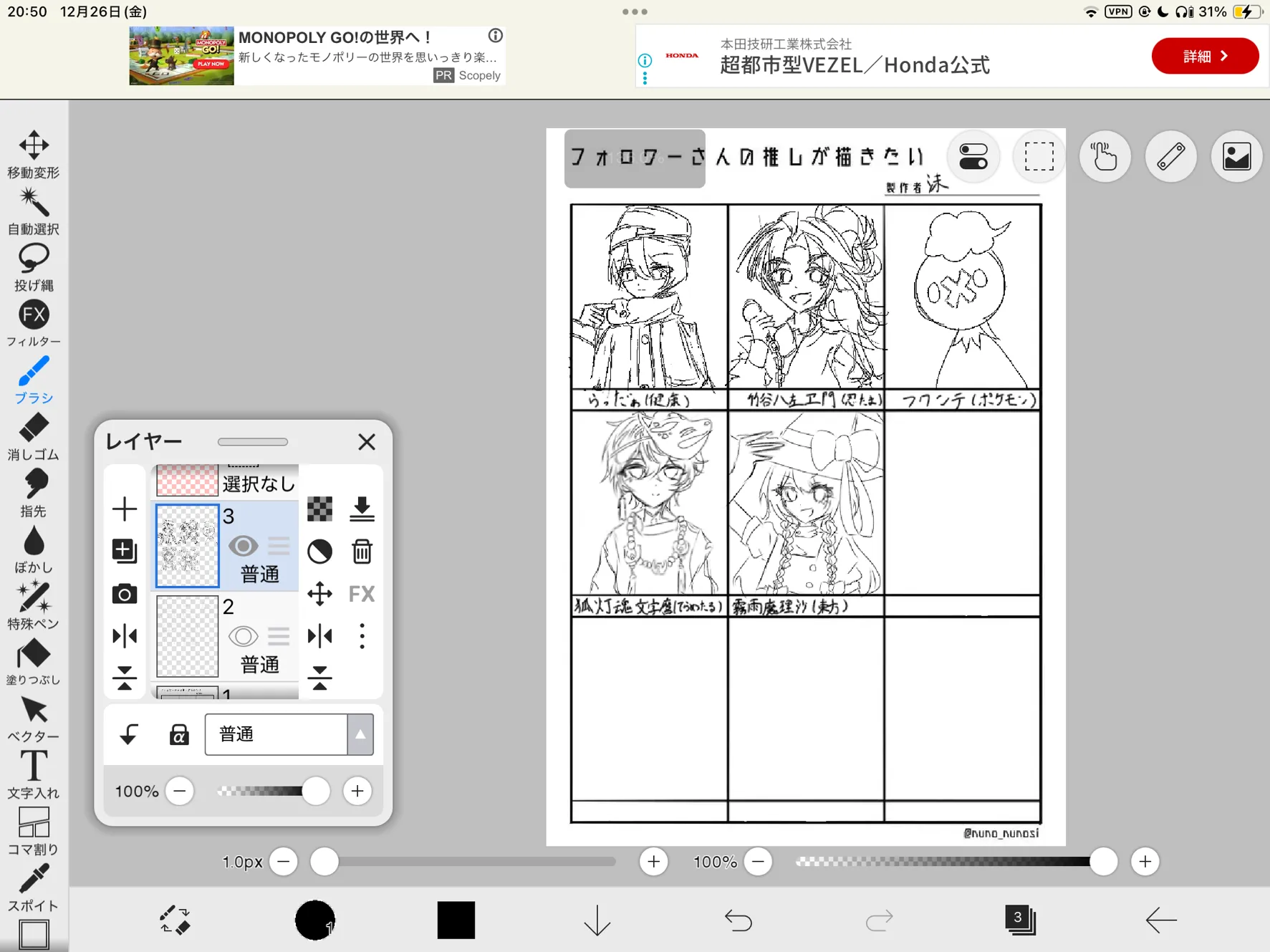1270x952 pixels.
Task: Decrease brush opacity with the minus button
Action: pos(758,862)
